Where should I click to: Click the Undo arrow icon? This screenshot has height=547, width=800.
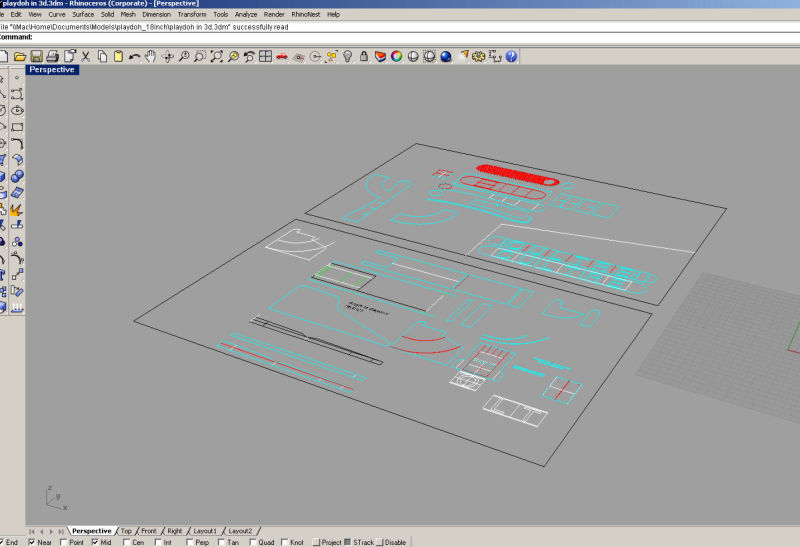(x=134, y=57)
